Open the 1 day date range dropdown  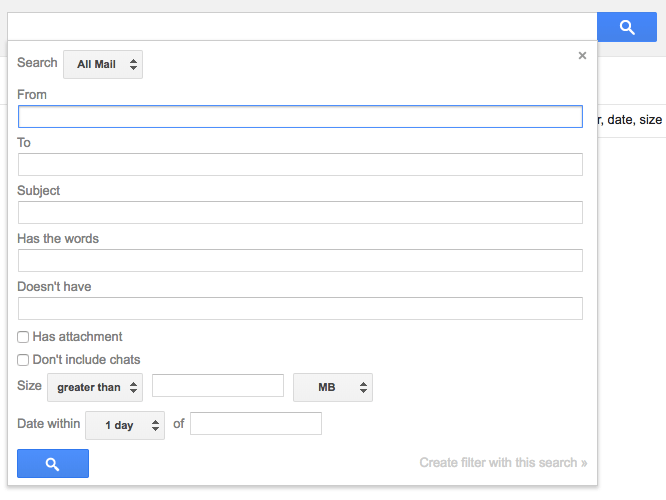[125, 425]
